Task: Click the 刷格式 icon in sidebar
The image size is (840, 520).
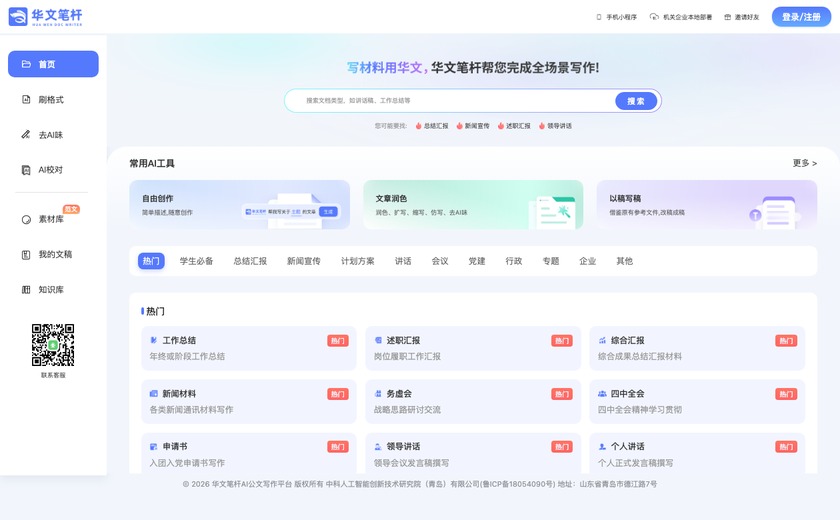Action: (x=26, y=100)
